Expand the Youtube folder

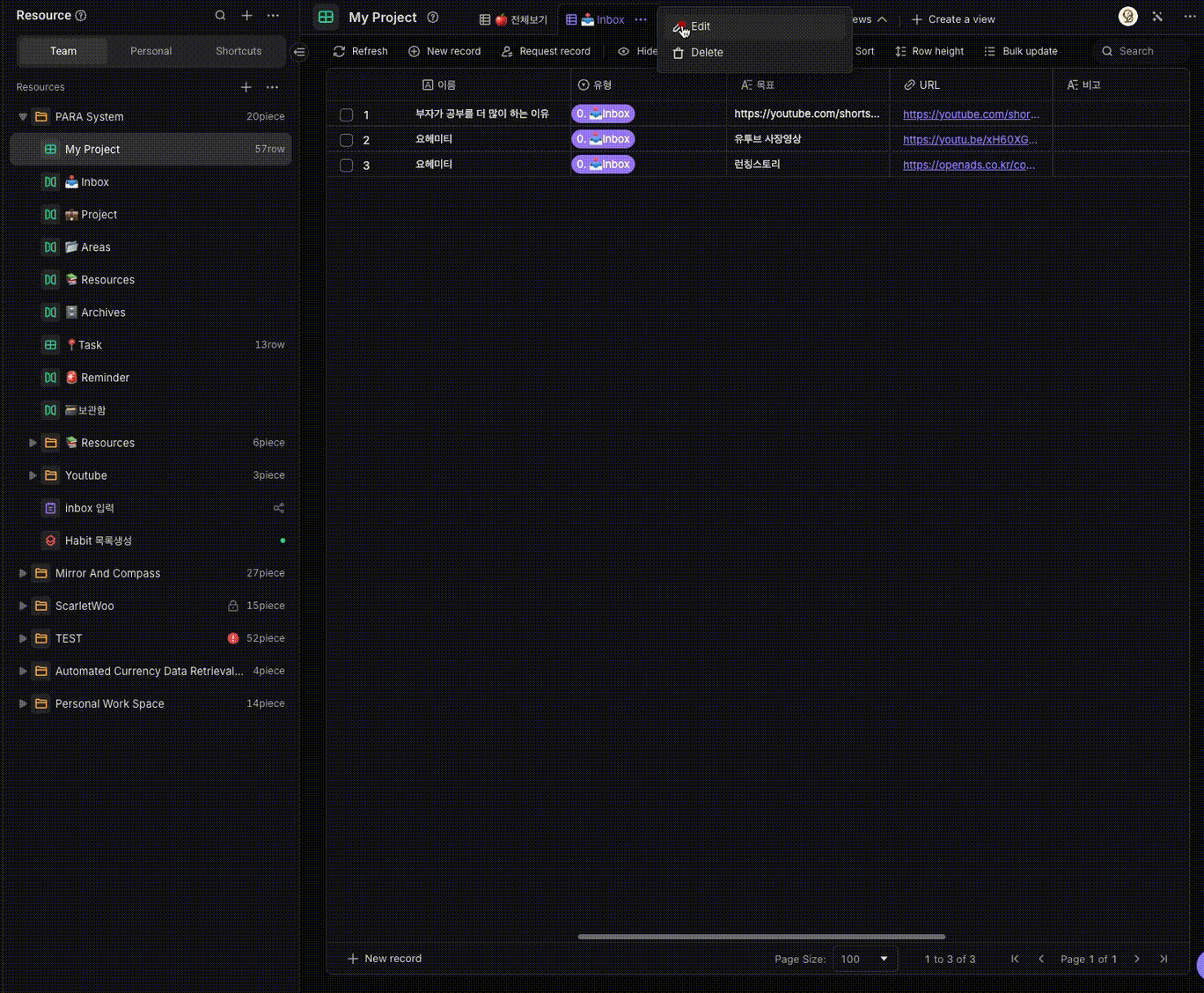pyautogui.click(x=33, y=475)
